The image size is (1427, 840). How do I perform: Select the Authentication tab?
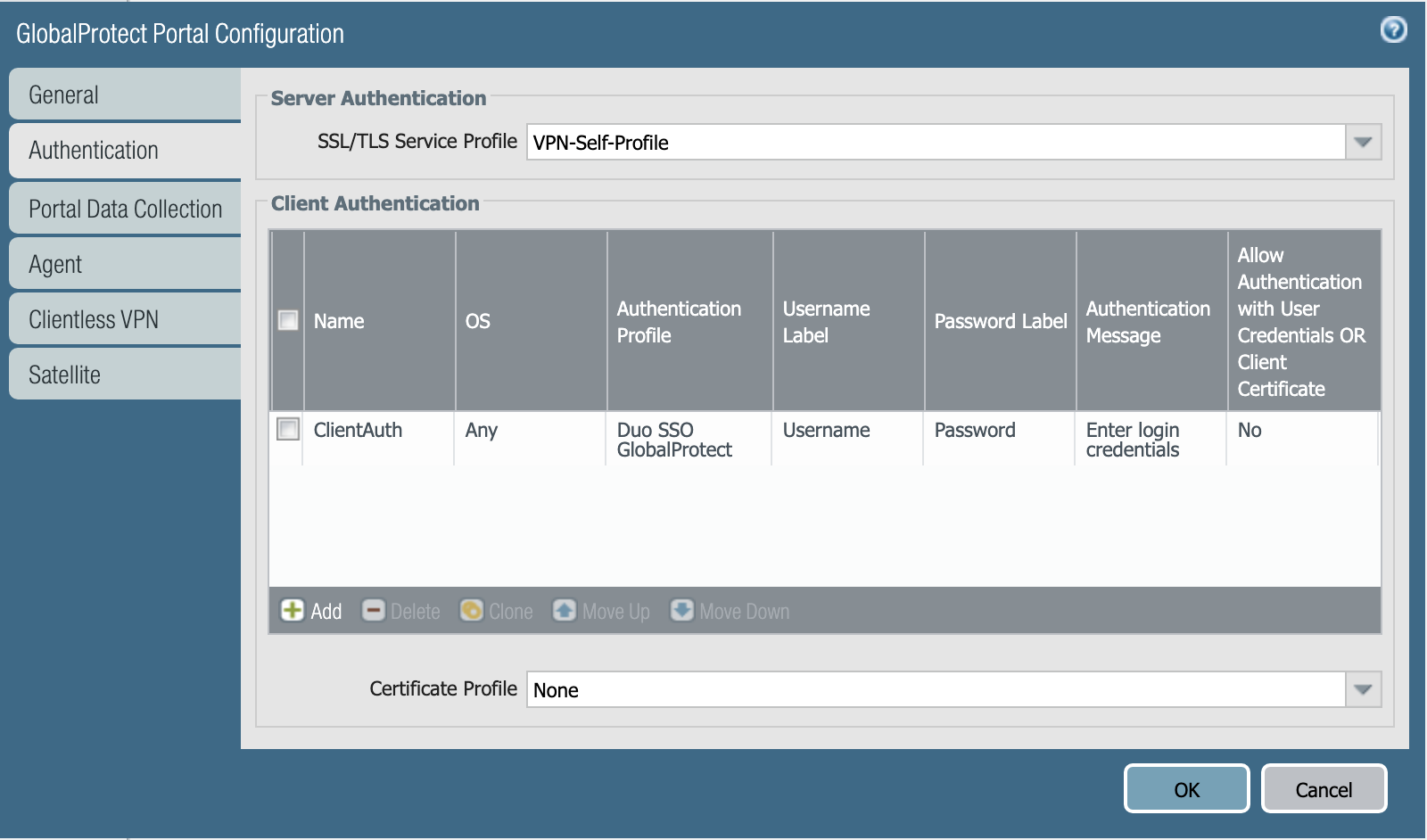pyautogui.click(x=124, y=151)
